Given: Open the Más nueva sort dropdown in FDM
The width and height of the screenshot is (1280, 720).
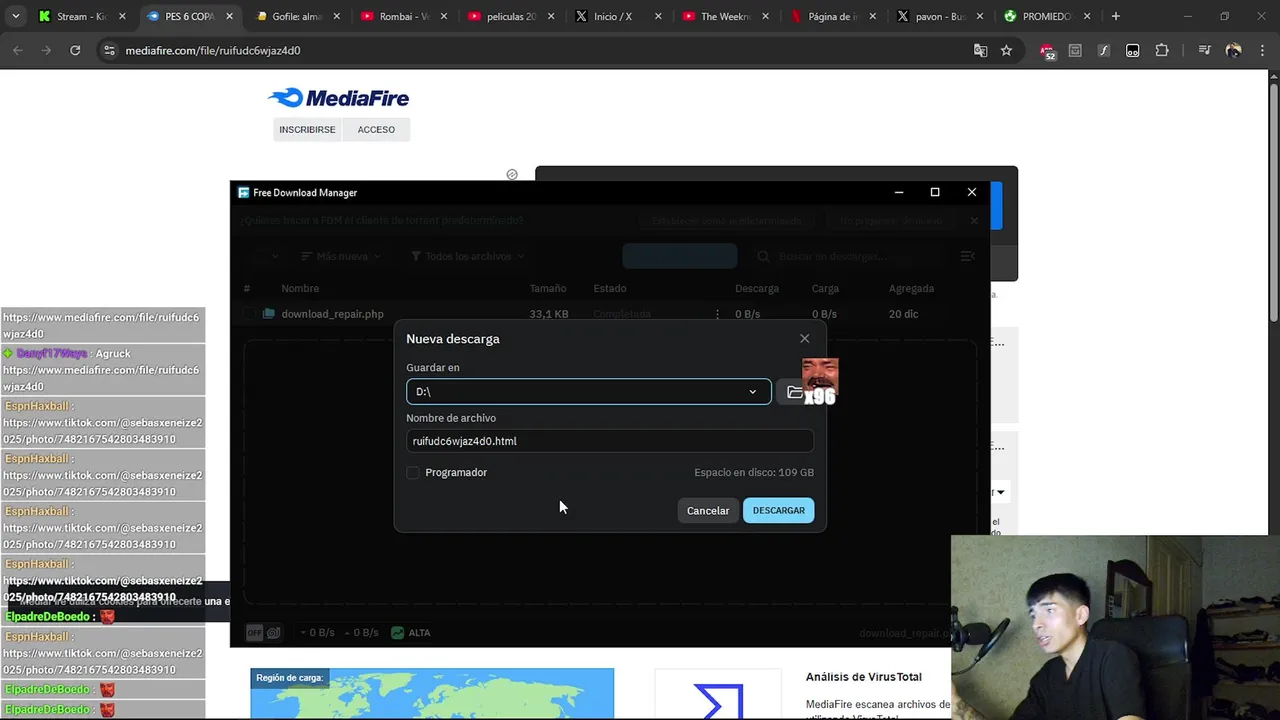Looking at the screenshot, I should [x=341, y=256].
